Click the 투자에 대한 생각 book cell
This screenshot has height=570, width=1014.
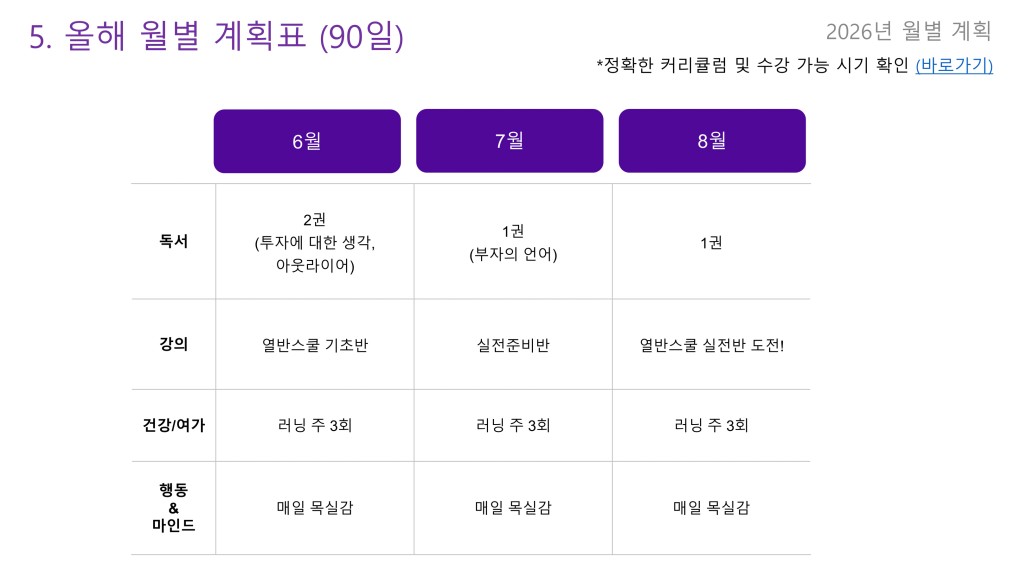click(x=315, y=242)
